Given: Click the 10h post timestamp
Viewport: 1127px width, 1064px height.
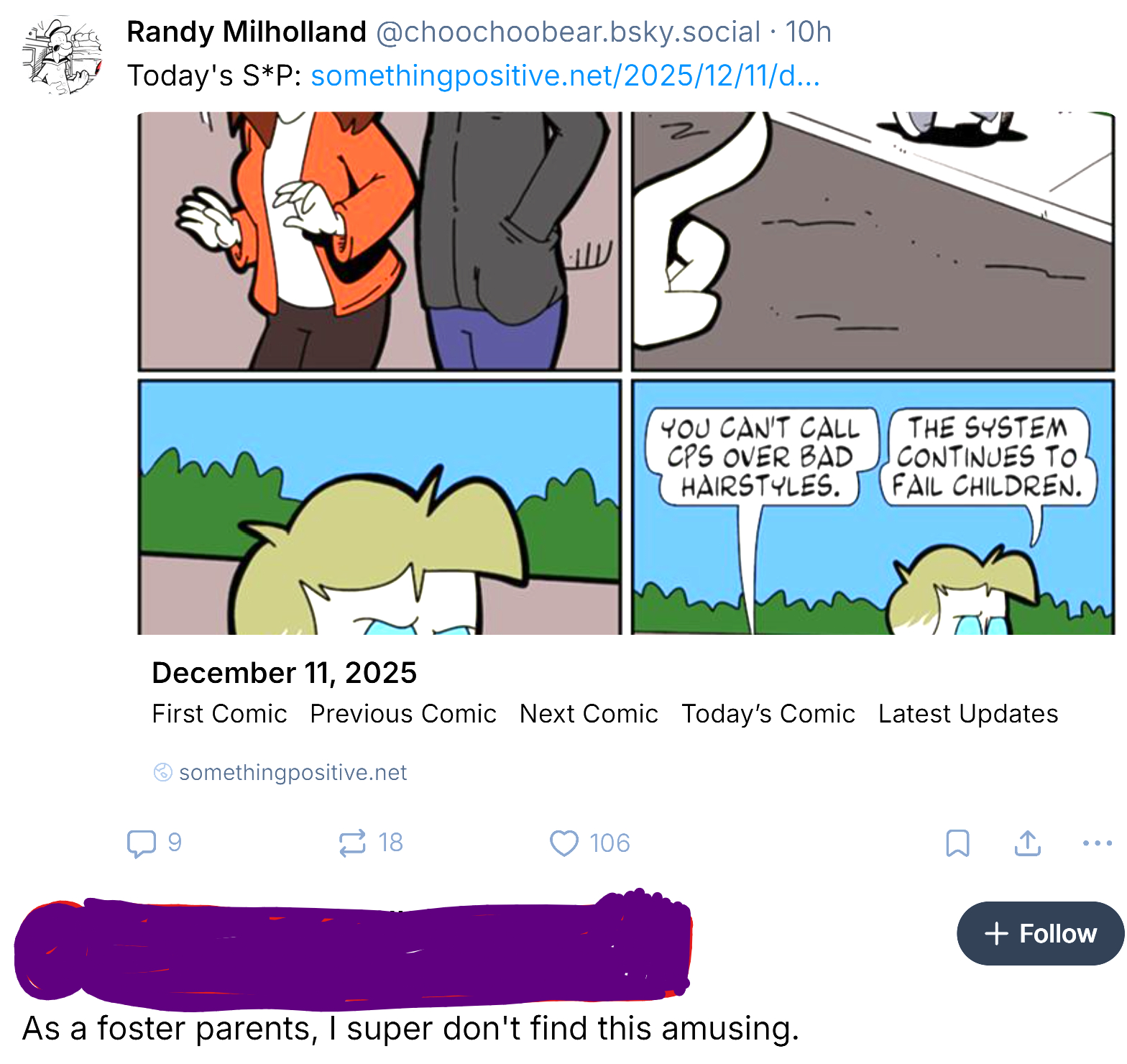Looking at the screenshot, I should coord(808,32).
